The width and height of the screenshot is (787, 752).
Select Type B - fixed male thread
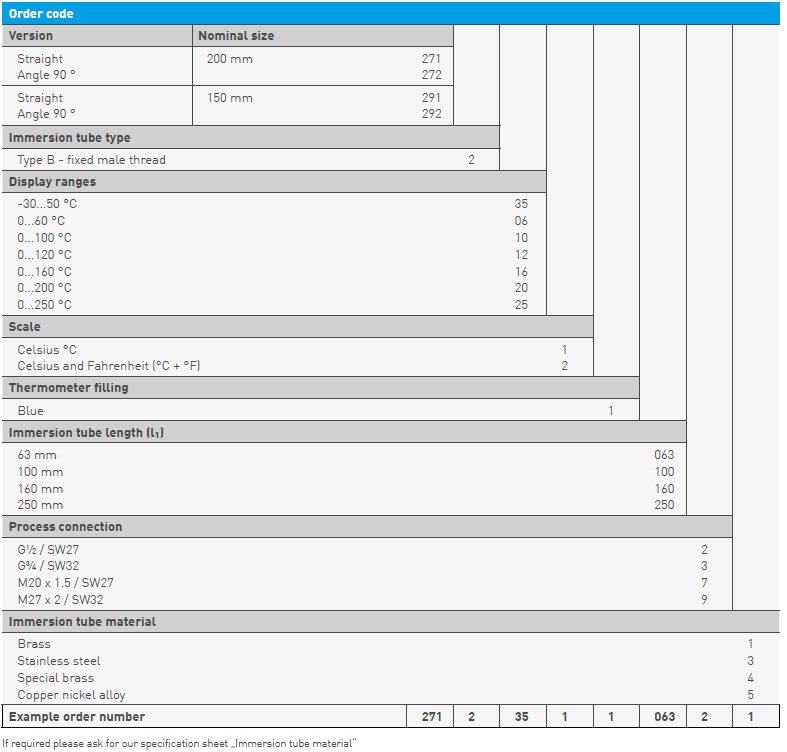click(91, 160)
